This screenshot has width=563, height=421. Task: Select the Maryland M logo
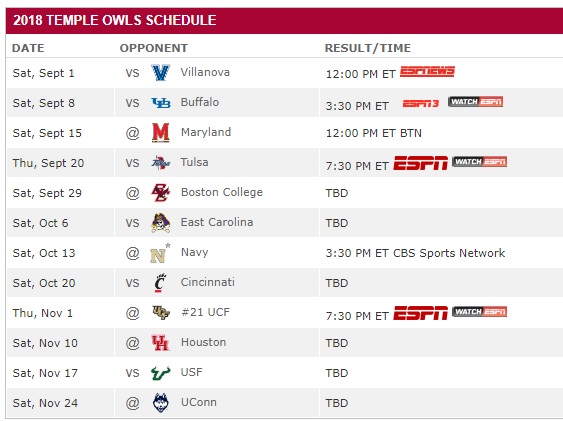pyautogui.click(x=160, y=133)
